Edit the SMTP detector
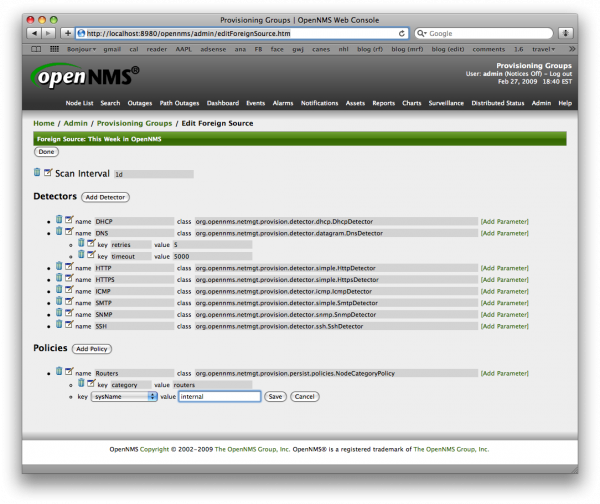600x504 pixels. click(x=69, y=301)
